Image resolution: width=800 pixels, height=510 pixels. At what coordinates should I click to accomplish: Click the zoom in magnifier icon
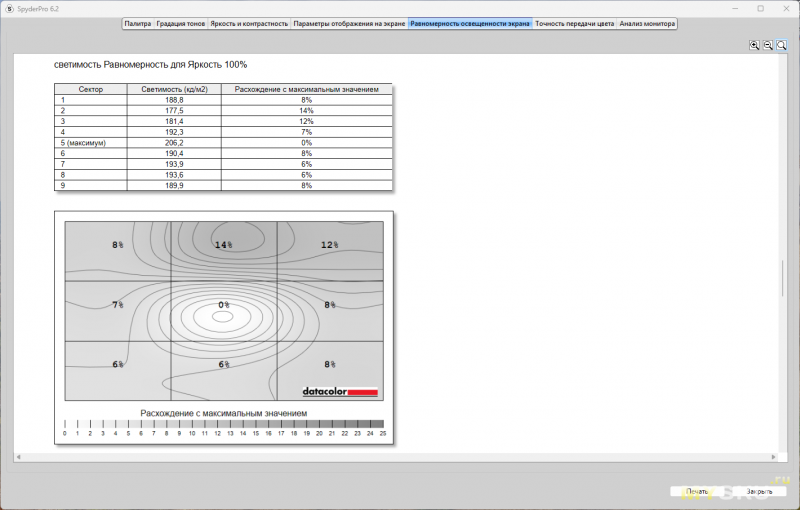754,45
